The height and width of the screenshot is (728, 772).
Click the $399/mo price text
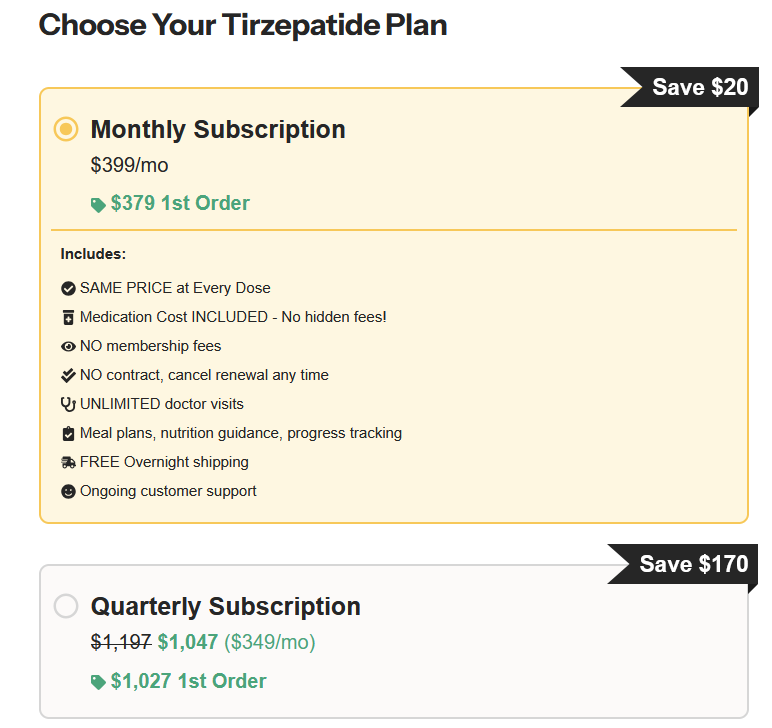[x=130, y=165]
